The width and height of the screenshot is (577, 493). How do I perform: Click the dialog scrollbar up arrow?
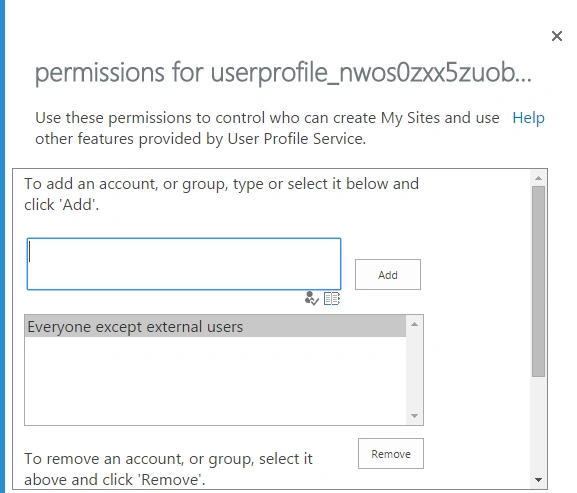538,178
